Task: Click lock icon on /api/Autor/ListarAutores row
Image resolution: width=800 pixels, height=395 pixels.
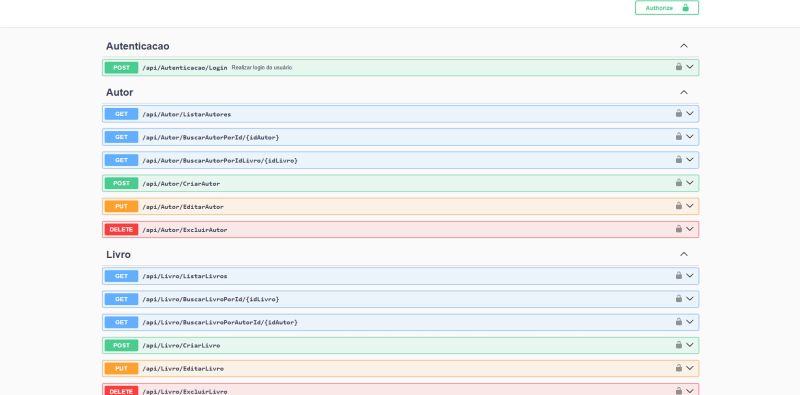Action: 679,113
